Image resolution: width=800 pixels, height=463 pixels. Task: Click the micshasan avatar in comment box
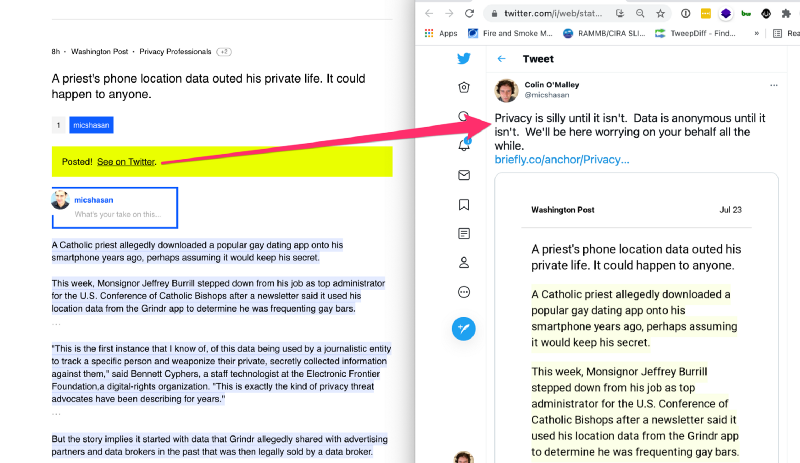coord(60,200)
